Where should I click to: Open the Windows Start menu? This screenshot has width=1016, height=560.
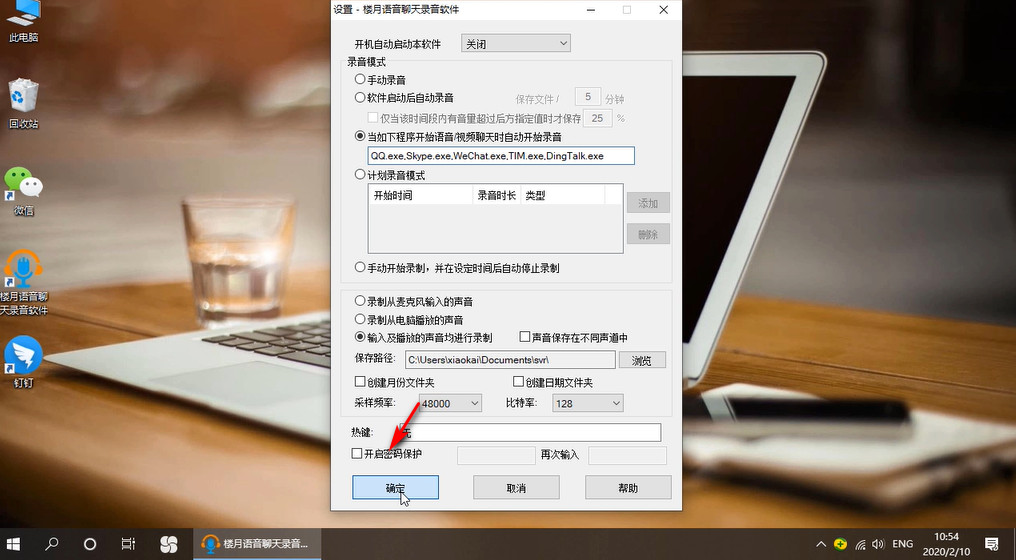[x=13, y=544]
